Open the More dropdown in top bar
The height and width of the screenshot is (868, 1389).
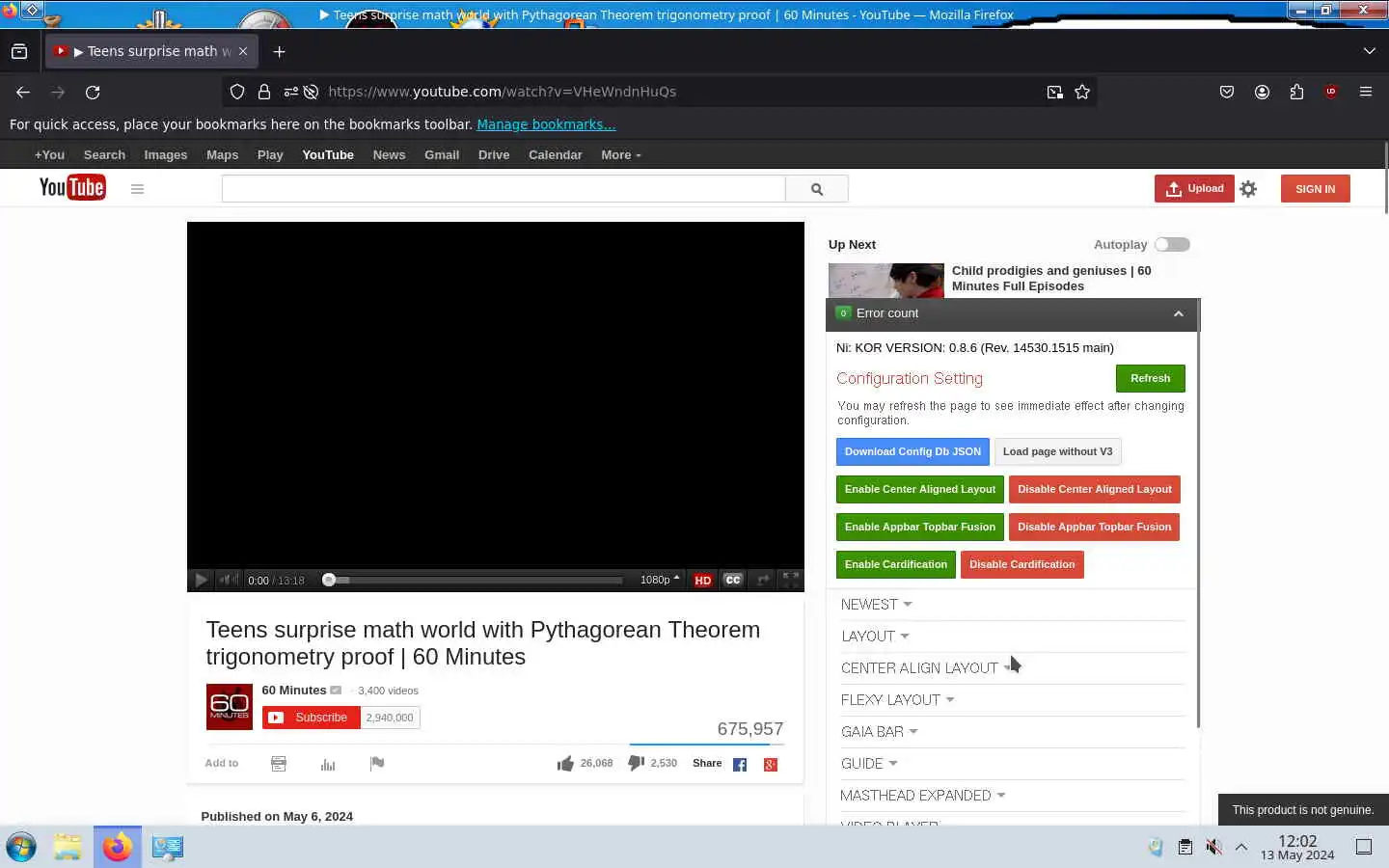[620, 154]
